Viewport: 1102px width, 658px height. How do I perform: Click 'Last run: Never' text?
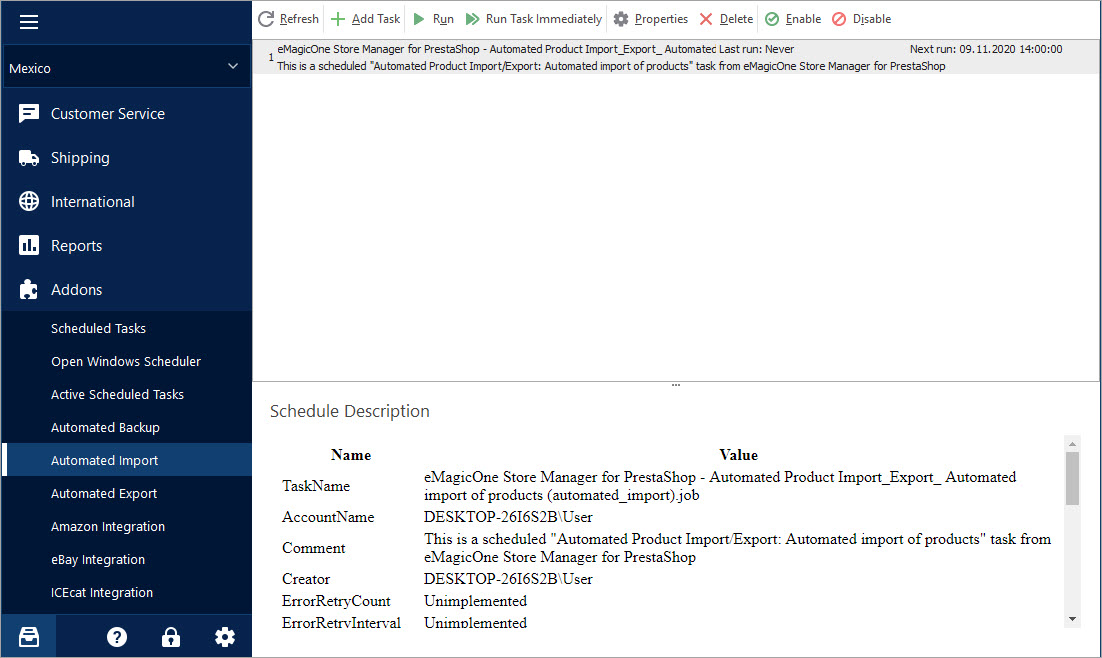(756, 49)
